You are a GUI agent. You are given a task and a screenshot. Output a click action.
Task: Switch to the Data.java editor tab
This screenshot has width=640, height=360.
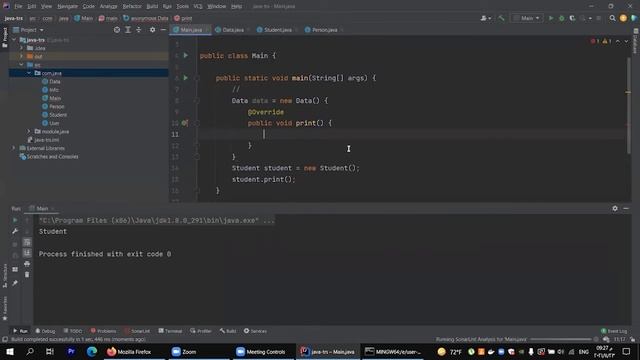(x=232, y=30)
